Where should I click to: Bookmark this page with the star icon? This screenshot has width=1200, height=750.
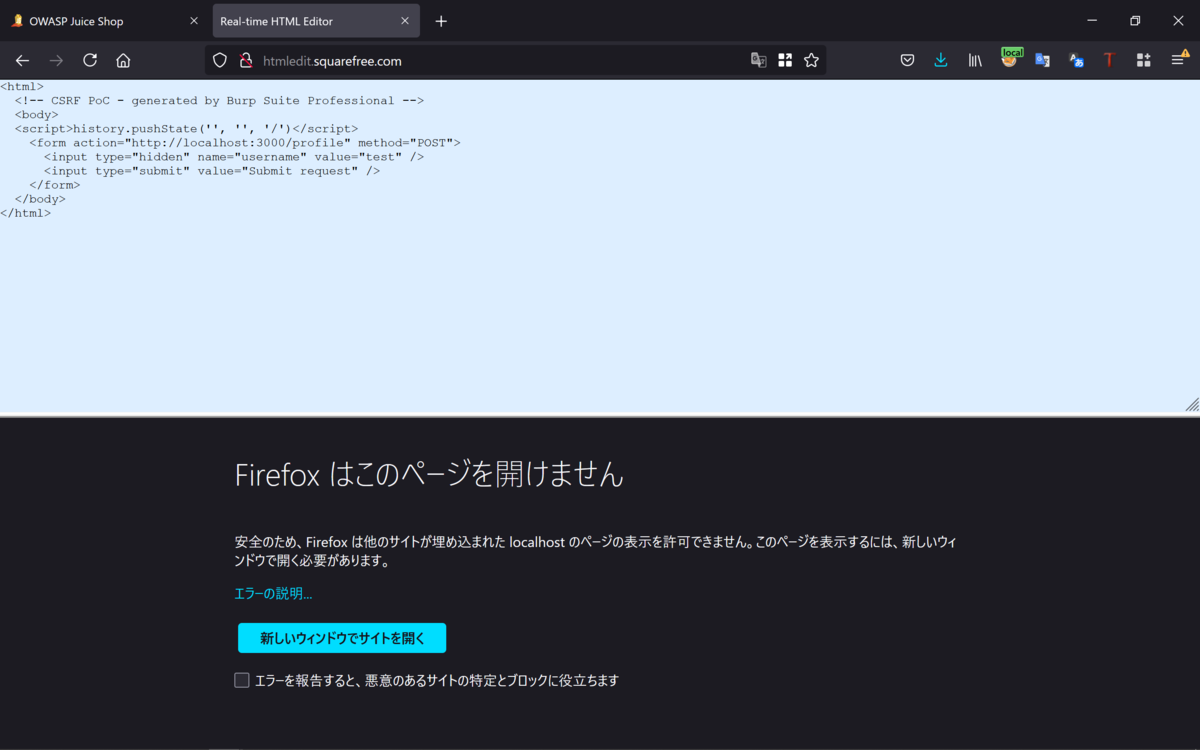pos(811,60)
